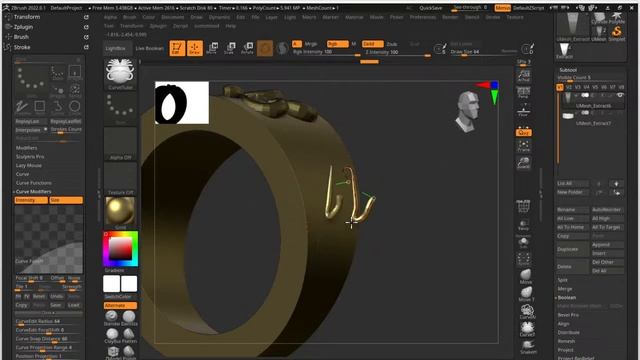The image size is (640, 360).
Task: Open the Simple brush S icon
Action: click(x=617, y=32)
